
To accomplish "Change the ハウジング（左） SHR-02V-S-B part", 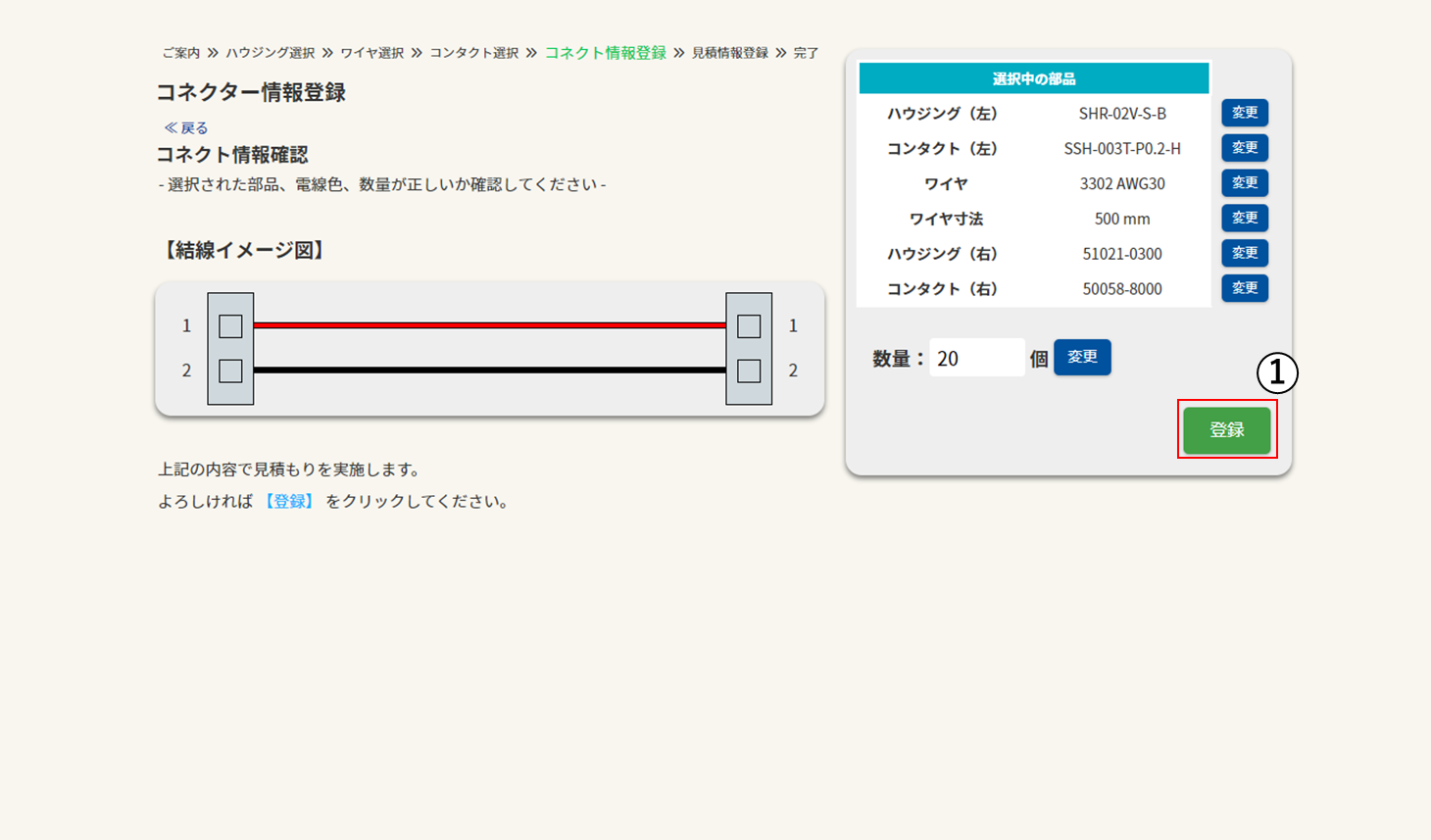I will [x=1244, y=113].
